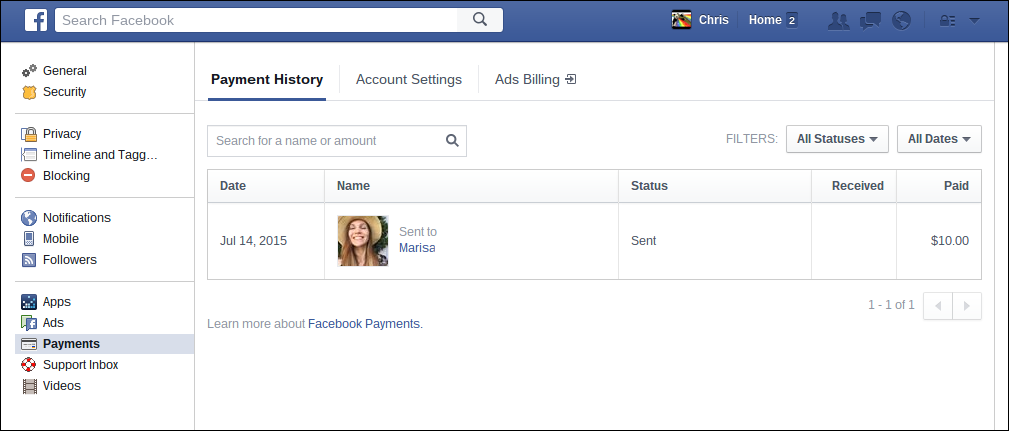Switch to the Account Settings tab
Screen dimensions: 1009x431
(x=409, y=80)
